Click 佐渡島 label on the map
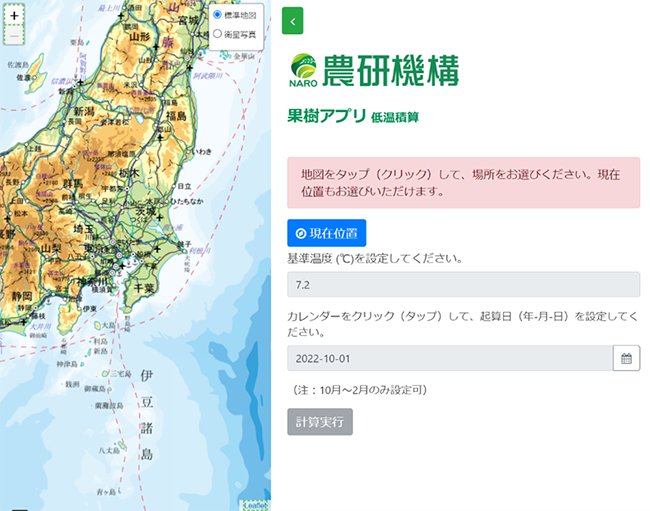The height and width of the screenshot is (511, 650). [x=18, y=65]
